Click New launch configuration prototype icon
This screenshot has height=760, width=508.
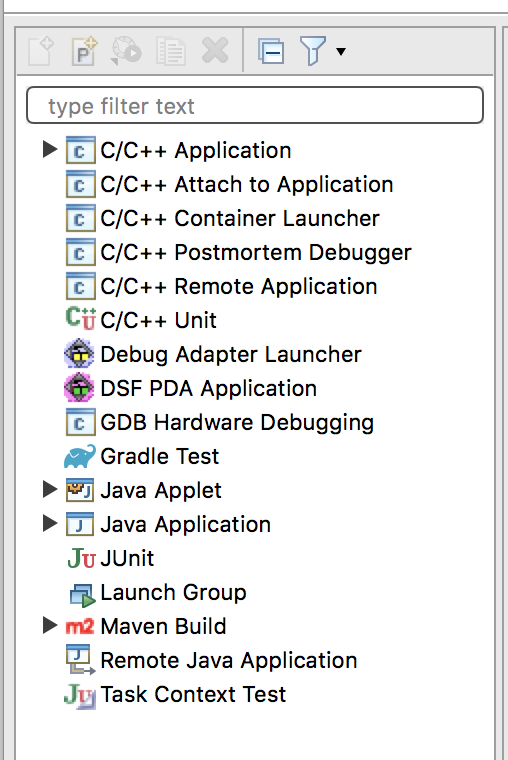(84, 51)
